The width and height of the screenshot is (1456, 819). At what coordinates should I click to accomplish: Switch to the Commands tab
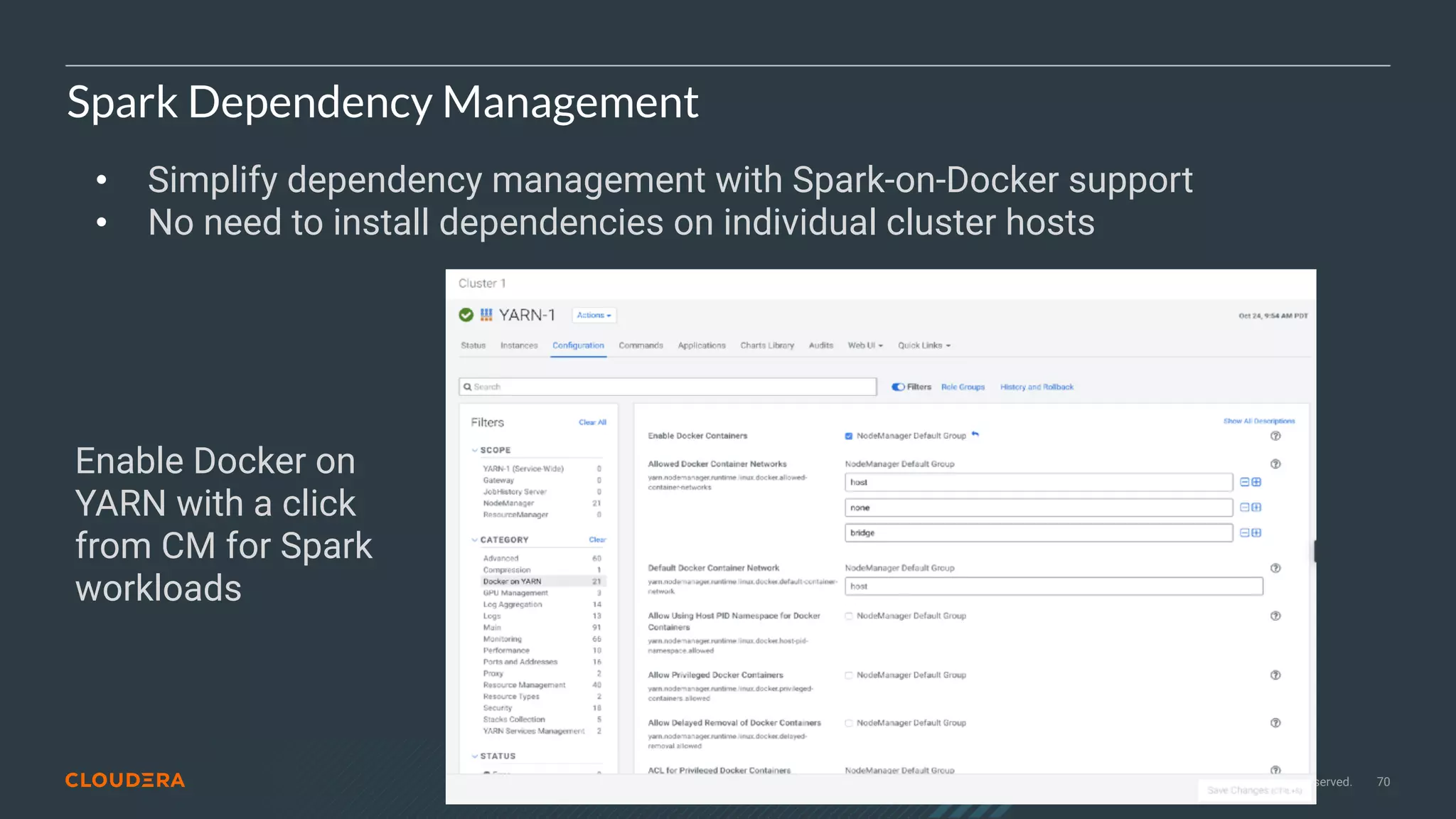pos(641,346)
